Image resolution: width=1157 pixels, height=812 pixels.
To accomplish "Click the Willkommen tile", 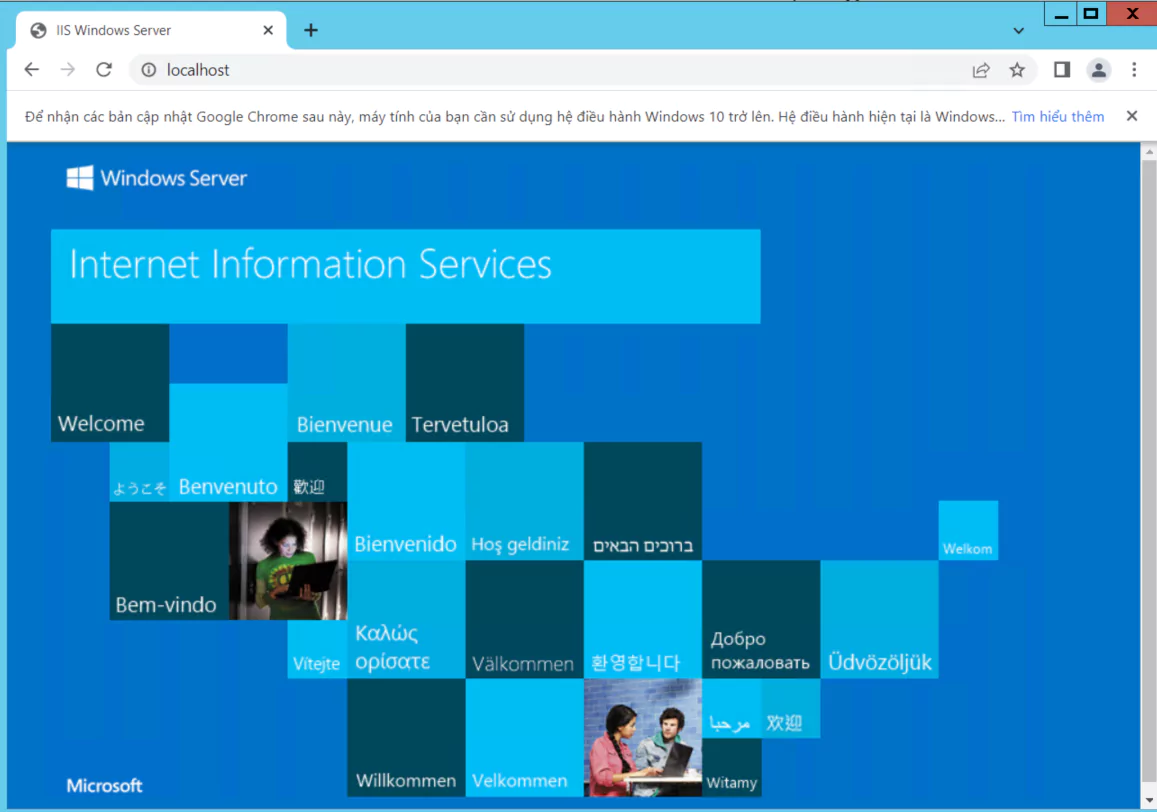I will coord(407,737).
